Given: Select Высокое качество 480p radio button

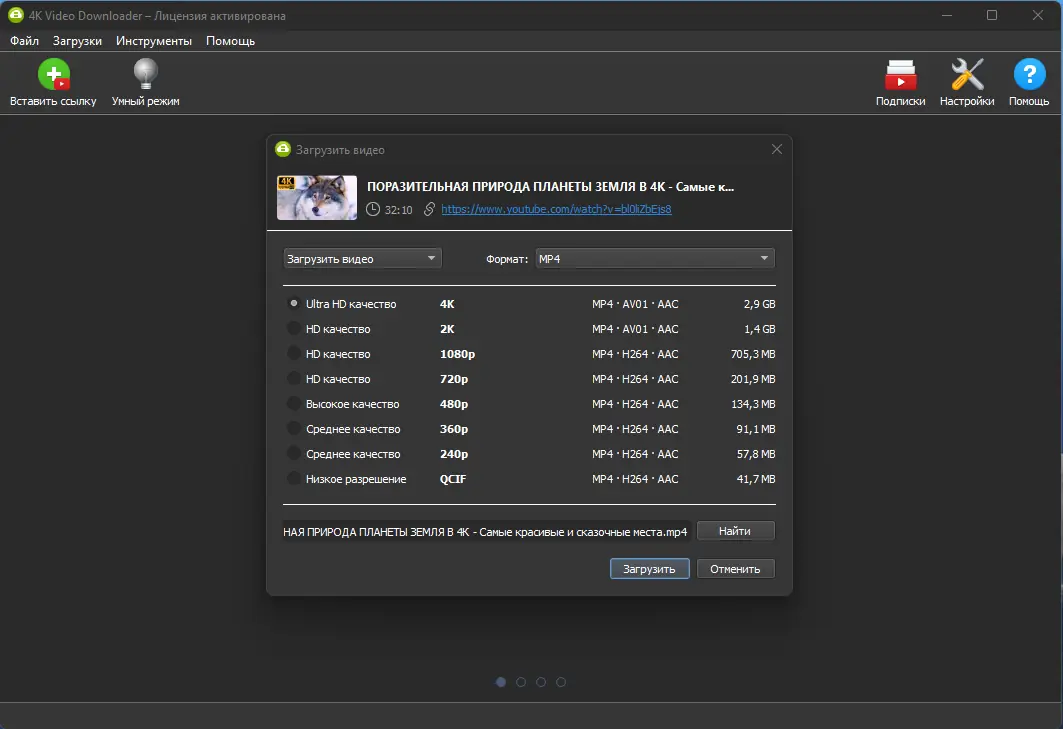Looking at the screenshot, I should click(294, 404).
